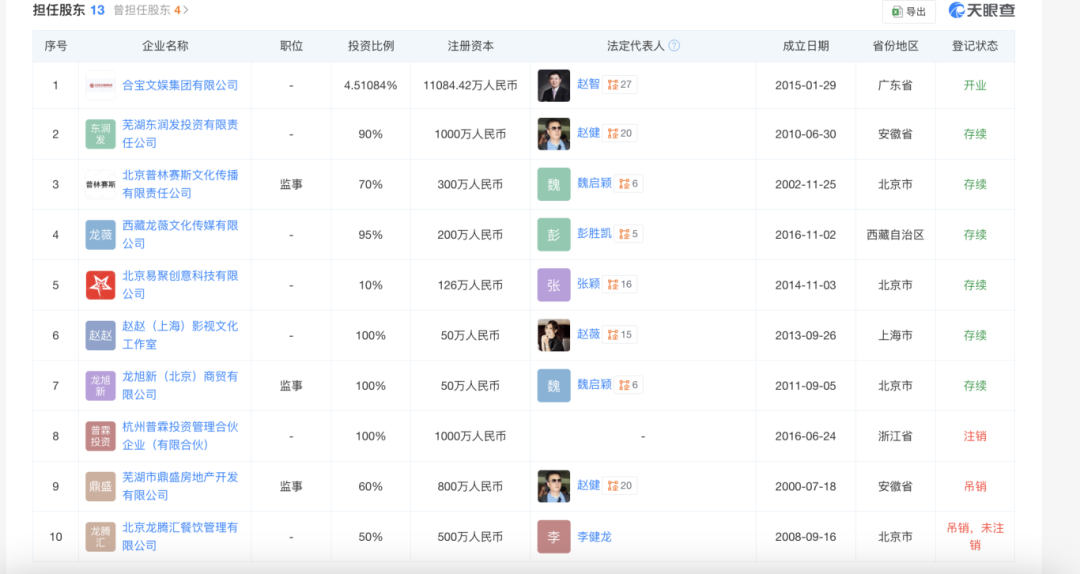Viewport: 1080px width, 574px height.
Task: Click the 龙薇 company logo tile
Action: pyautogui.click(x=101, y=234)
